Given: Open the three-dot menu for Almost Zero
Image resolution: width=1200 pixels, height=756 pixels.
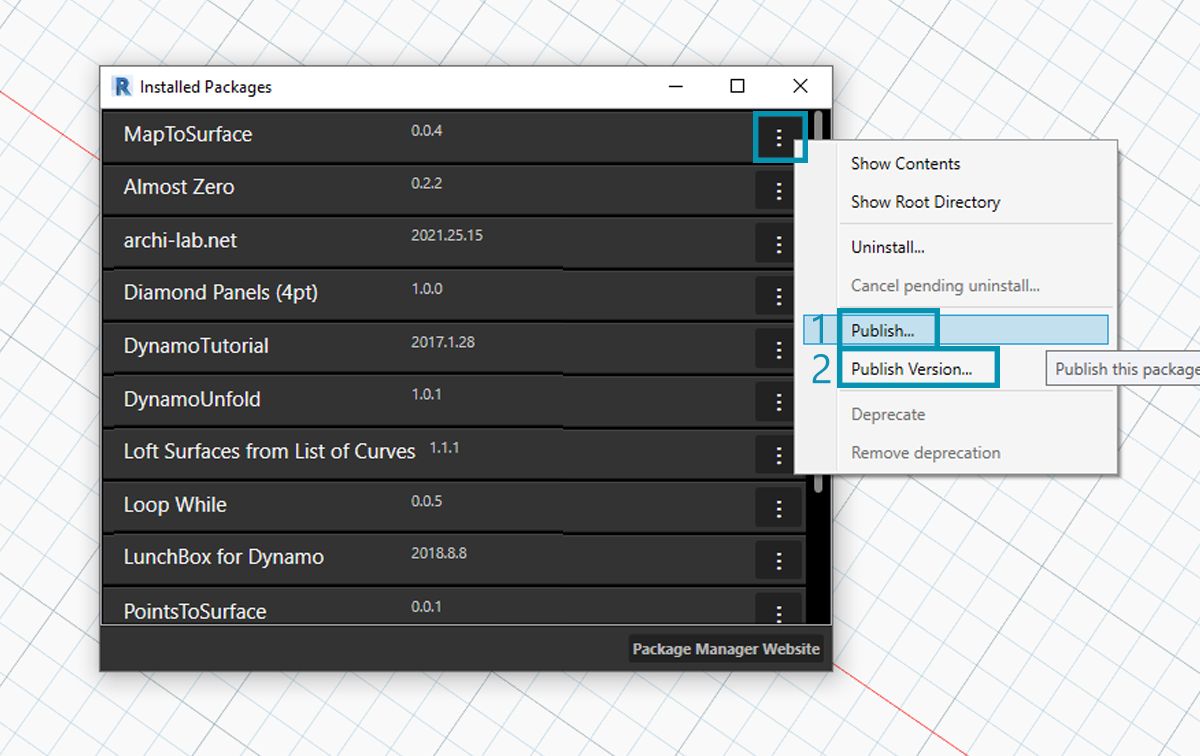Looking at the screenshot, I should [779, 190].
